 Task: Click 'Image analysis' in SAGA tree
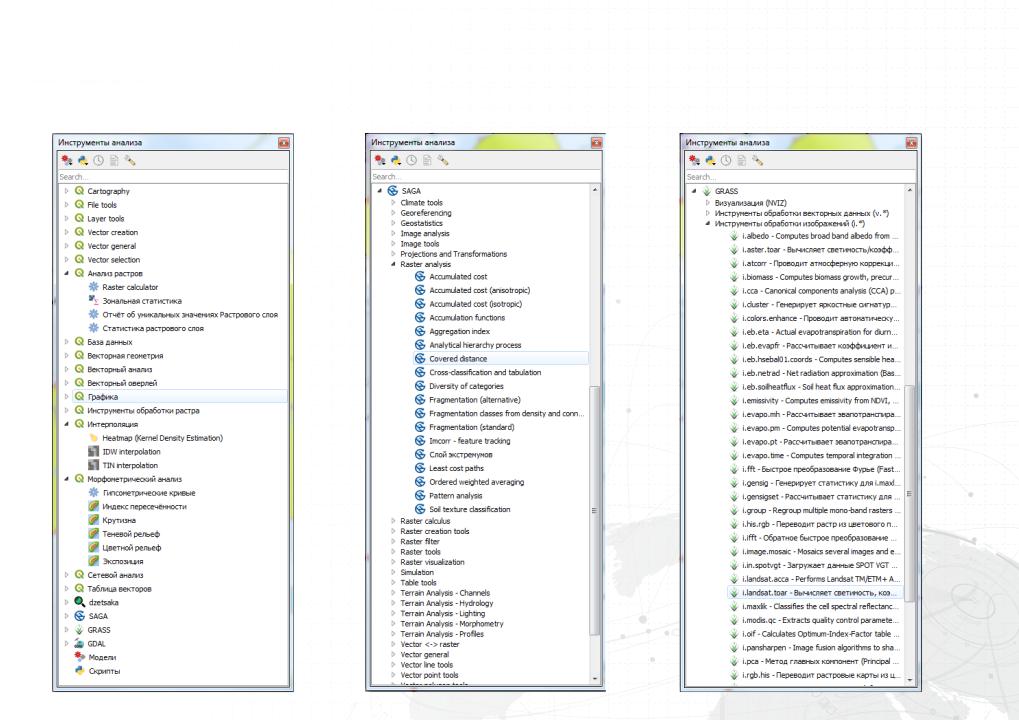424,233
